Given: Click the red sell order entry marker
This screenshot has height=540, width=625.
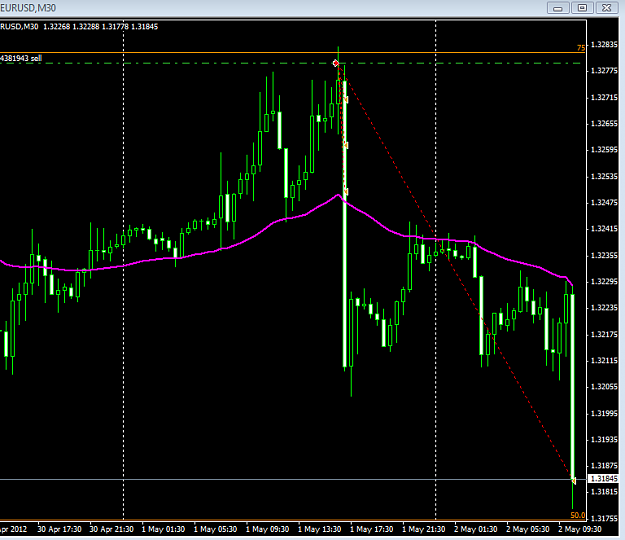Looking at the screenshot, I should pos(336,63).
